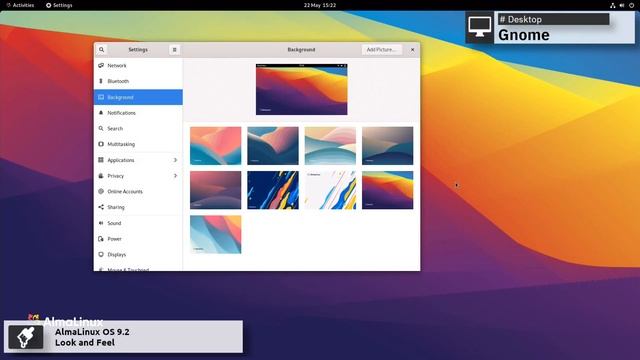
Task: Click the volume icon in top bar
Action: click(622, 5)
